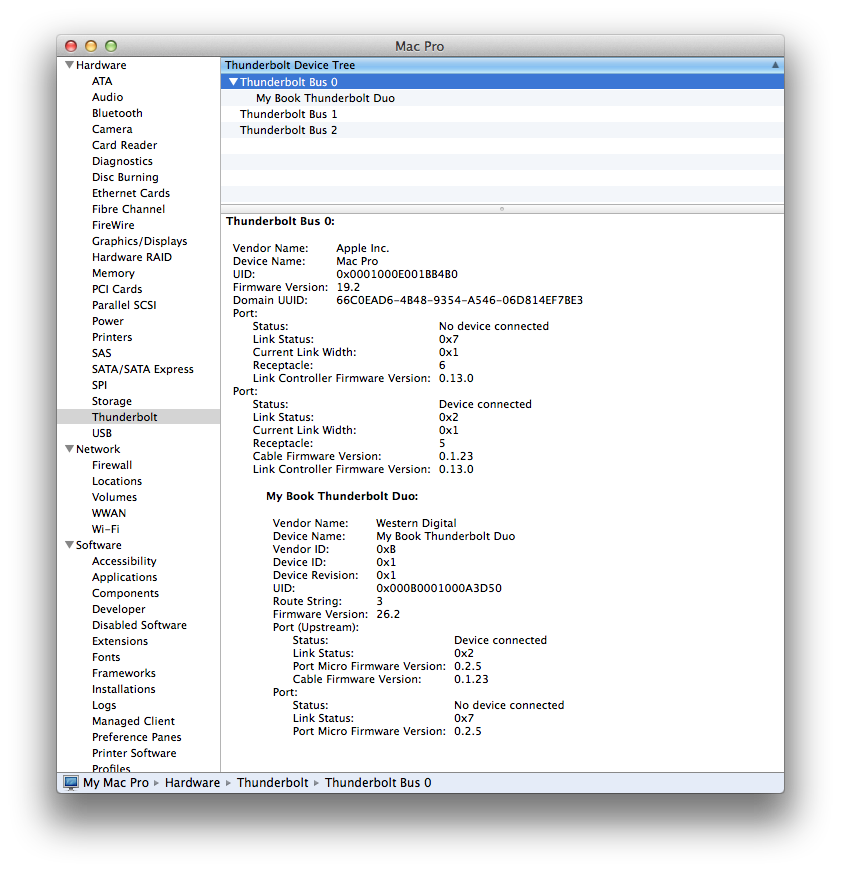Select SATA/SATA Express in the sidebar

(x=143, y=369)
